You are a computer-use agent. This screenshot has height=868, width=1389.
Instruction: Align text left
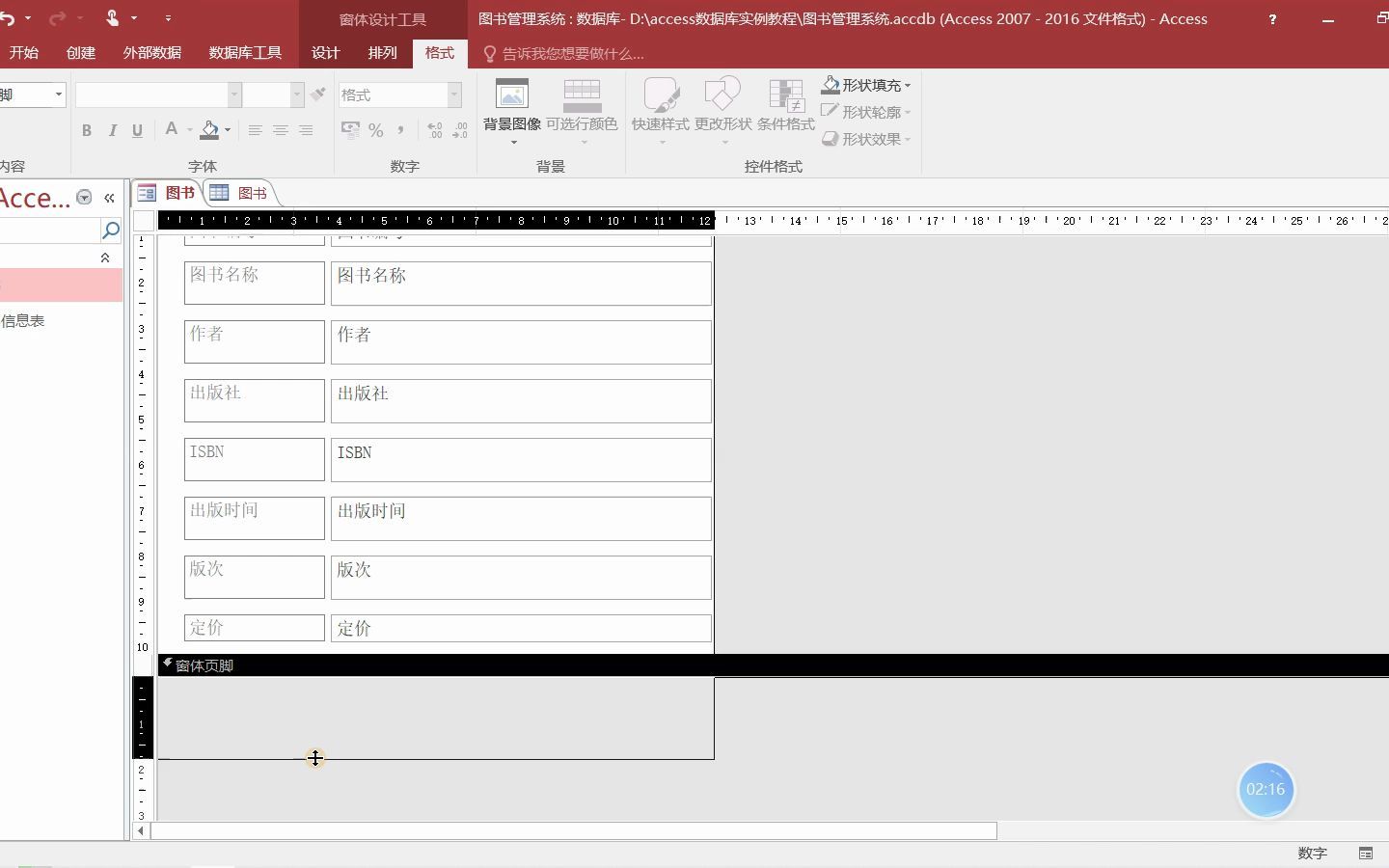(255, 130)
